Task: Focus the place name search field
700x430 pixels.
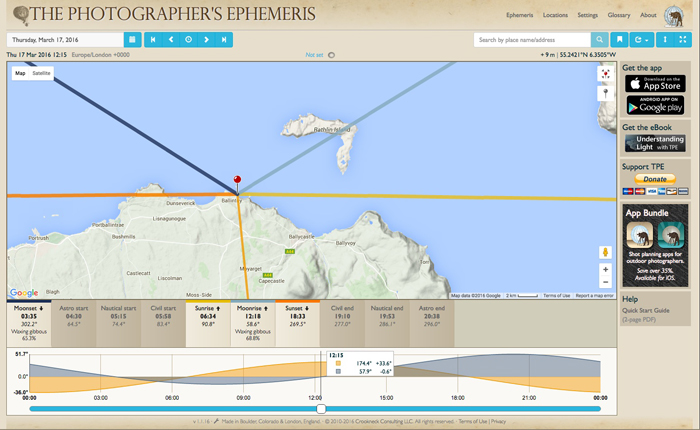Action: tap(532, 40)
